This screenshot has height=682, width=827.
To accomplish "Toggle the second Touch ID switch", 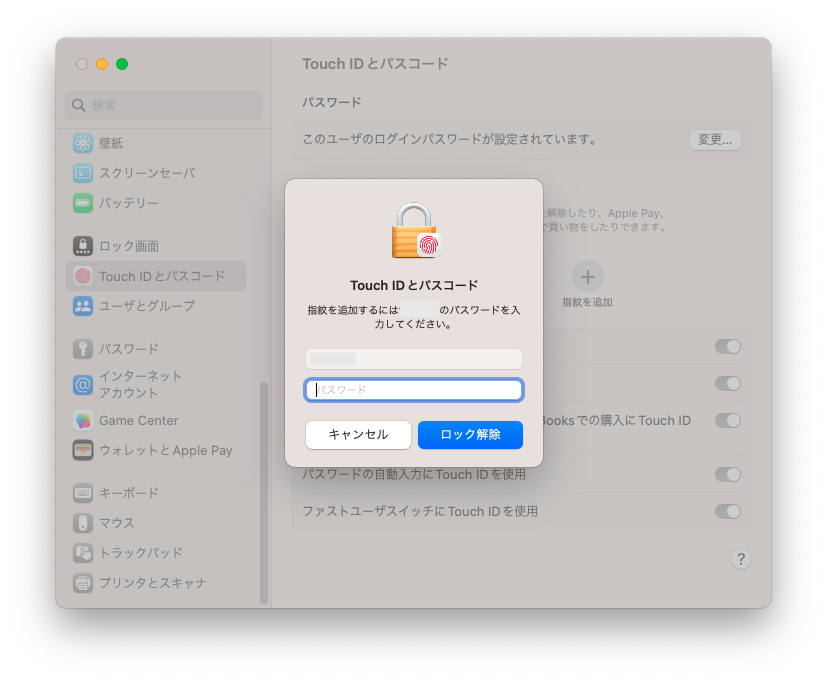I will pos(727,383).
